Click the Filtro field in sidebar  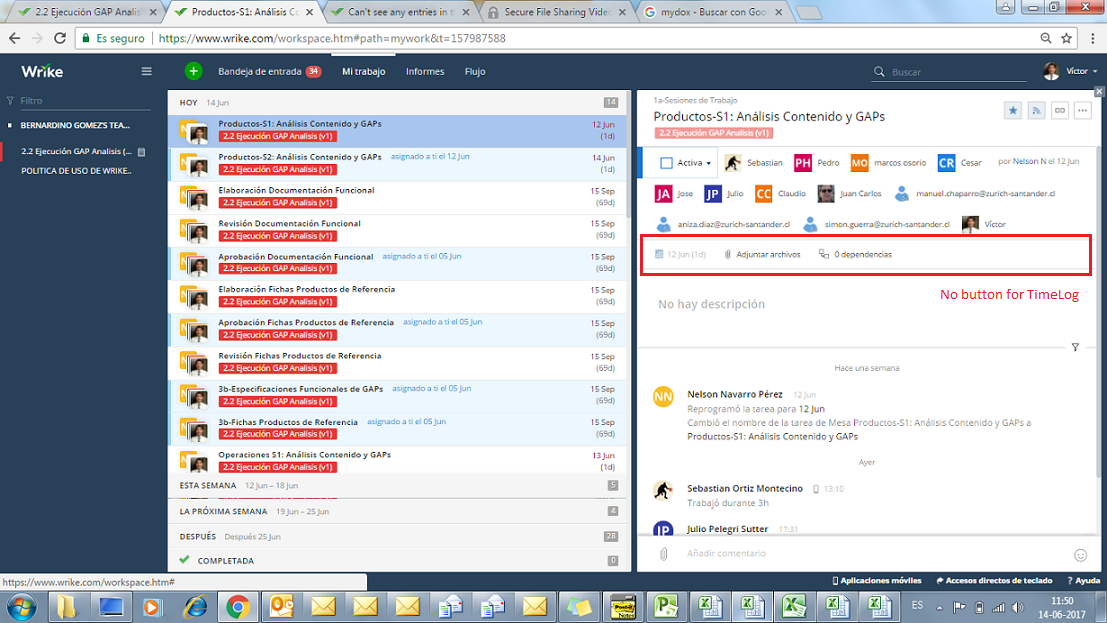(x=85, y=101)
